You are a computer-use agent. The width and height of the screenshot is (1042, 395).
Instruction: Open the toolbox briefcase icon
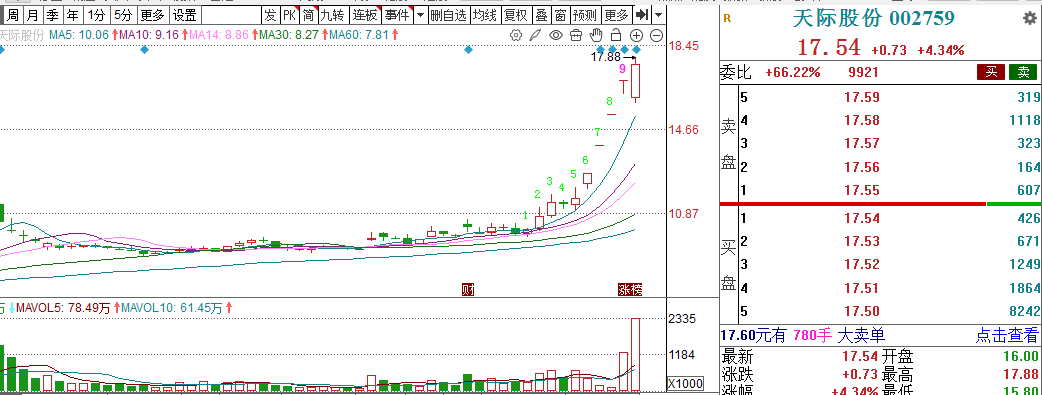click(576, 35)
